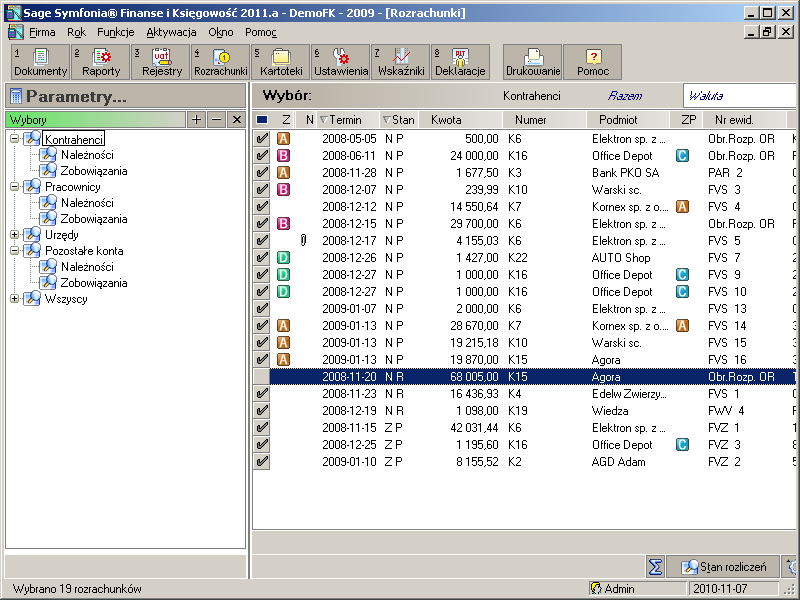Viewport: 800px width, 600px height.
Task: Click the sigma sum icon
Action: (656, 567)
